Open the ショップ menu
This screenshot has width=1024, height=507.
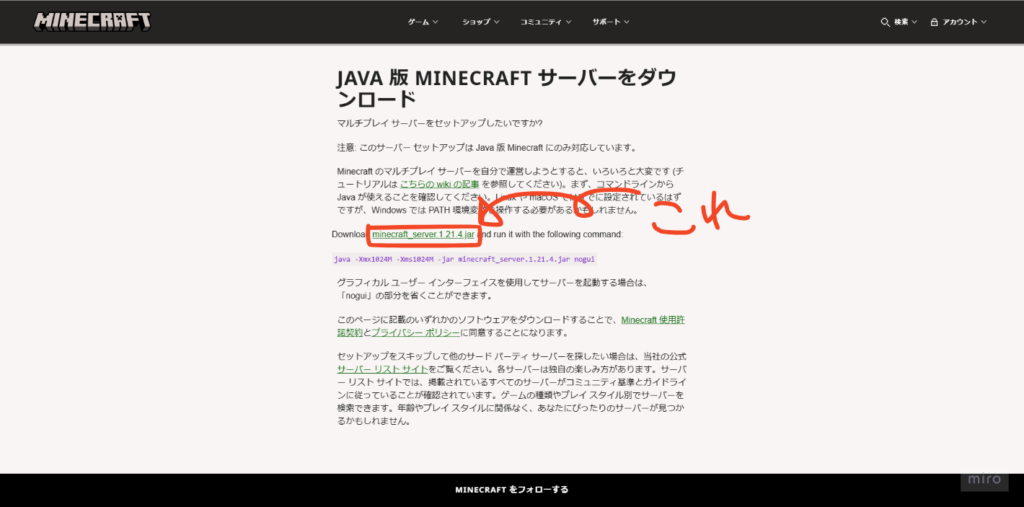tap(476, 22)
